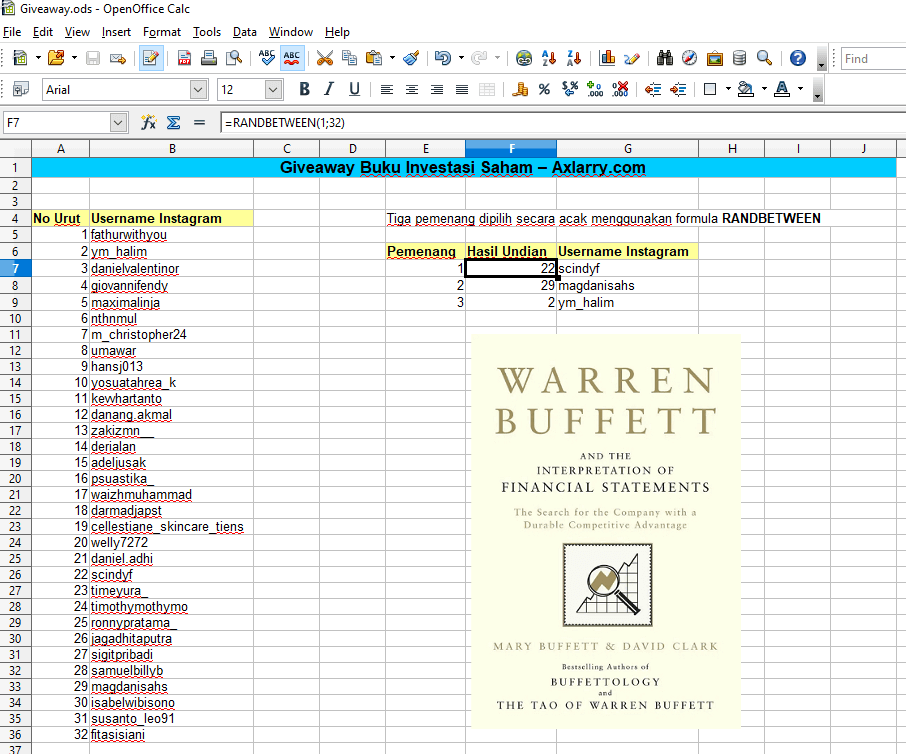Open the Zoom magnifier tool
This screenshot has width=906, height=754.
(x=764, y=58)
